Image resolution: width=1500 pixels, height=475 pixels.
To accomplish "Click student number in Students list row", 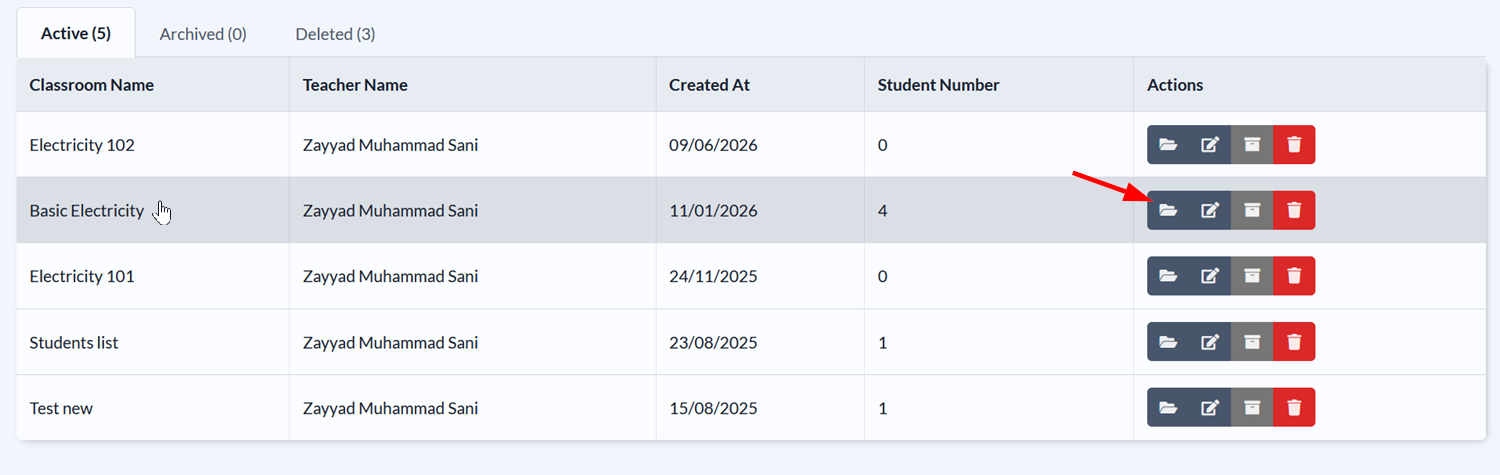I will pyautogui.click(x=883, y=342).
